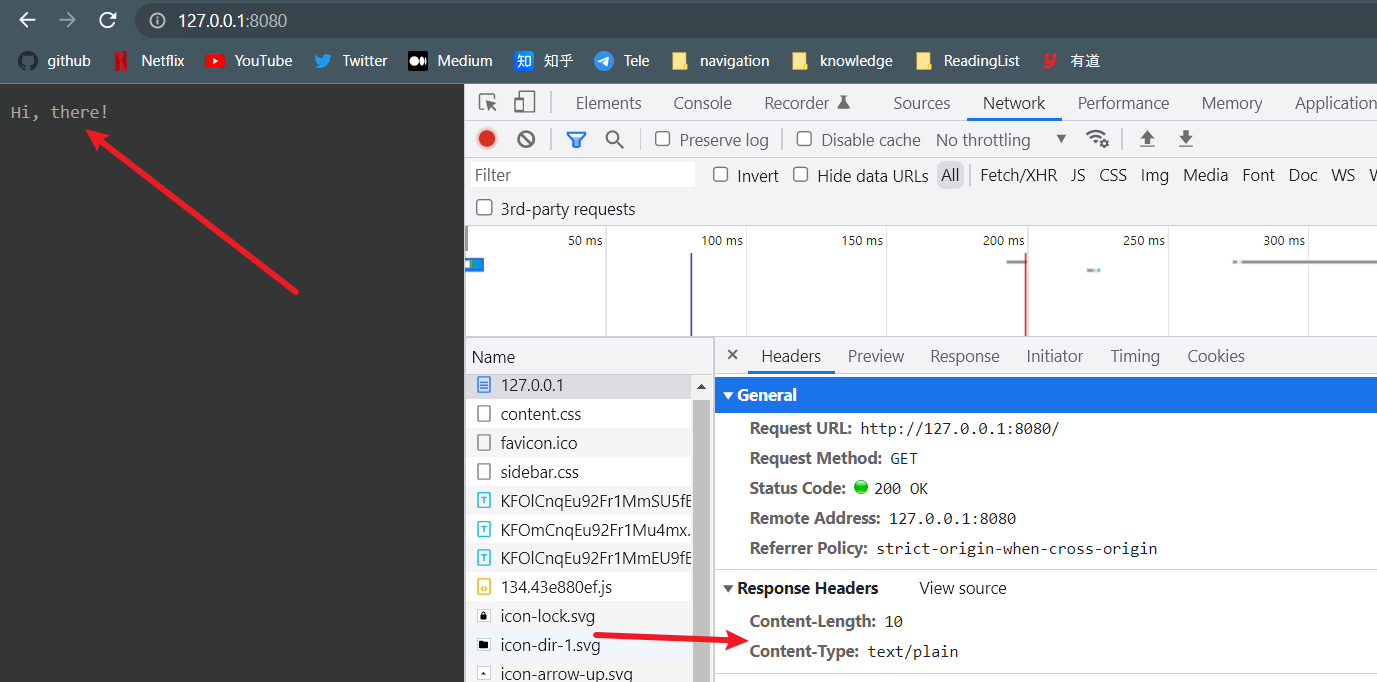1377x682 pixels.
Task: Stop recording network log (red circle)
Action: (487, 139)
